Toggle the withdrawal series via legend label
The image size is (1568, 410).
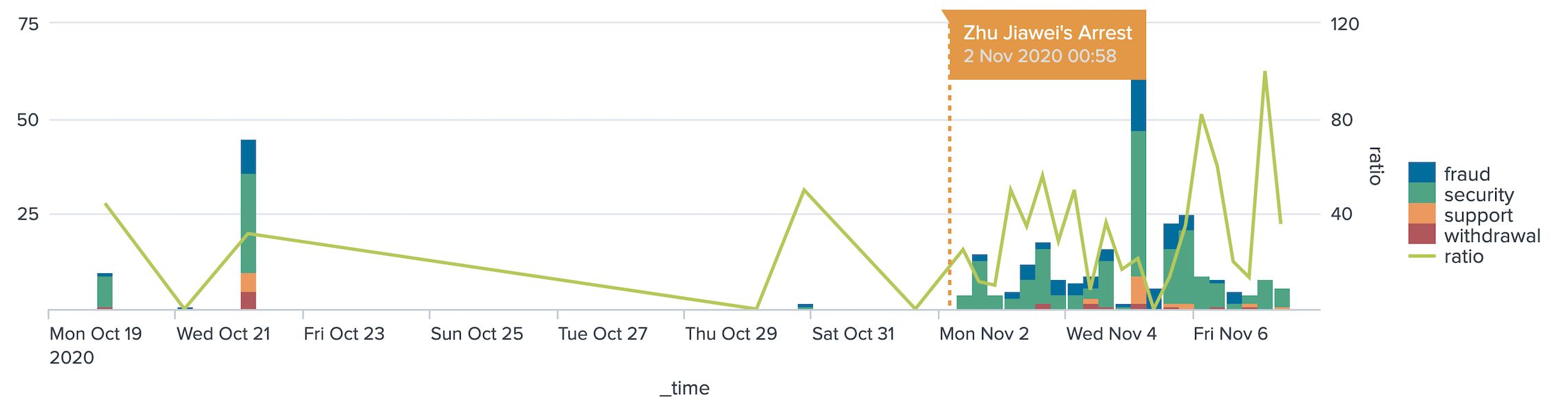(x=1492, y=236)
